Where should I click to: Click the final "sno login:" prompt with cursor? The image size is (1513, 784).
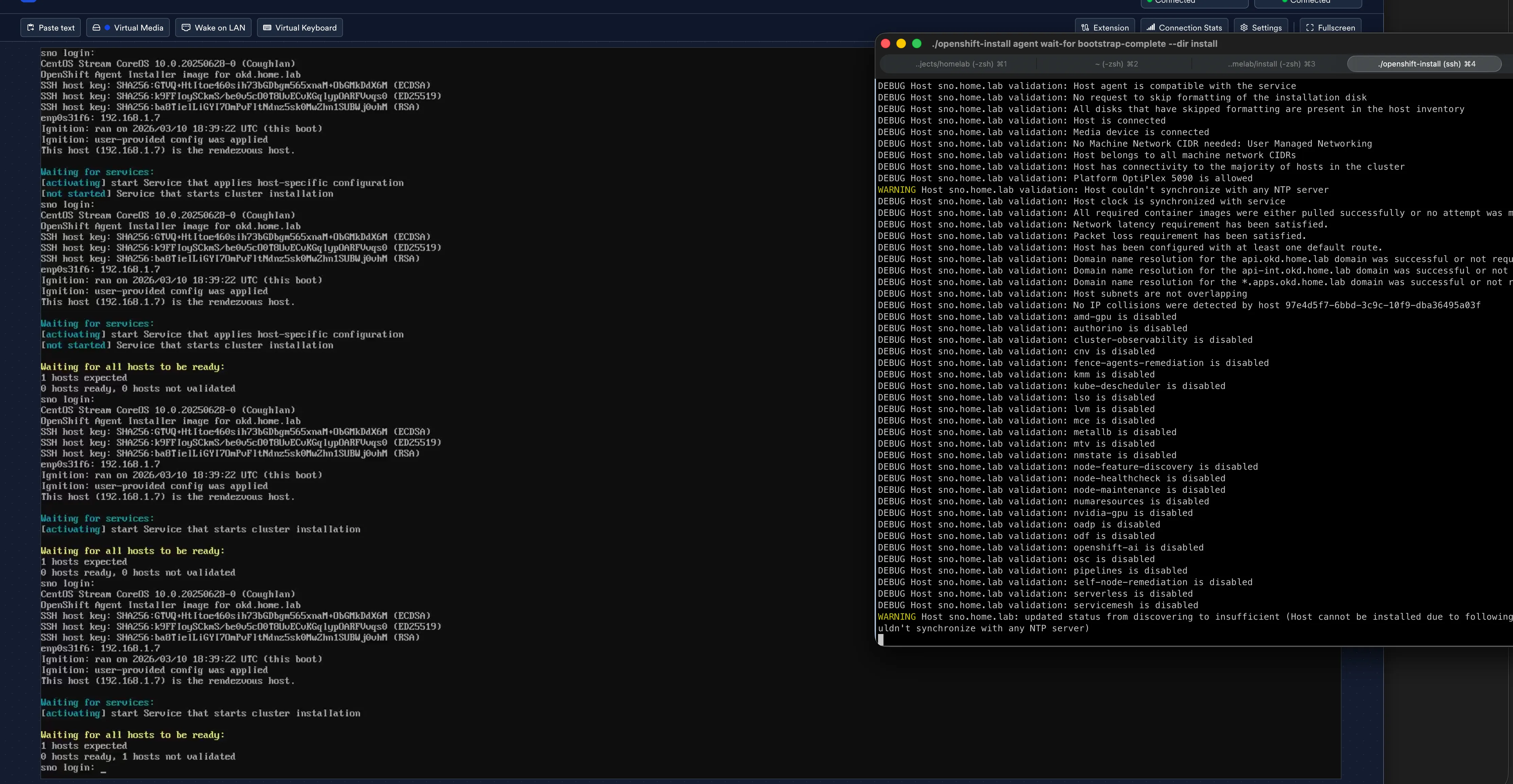pyautogui.click(x=73, y=768)
